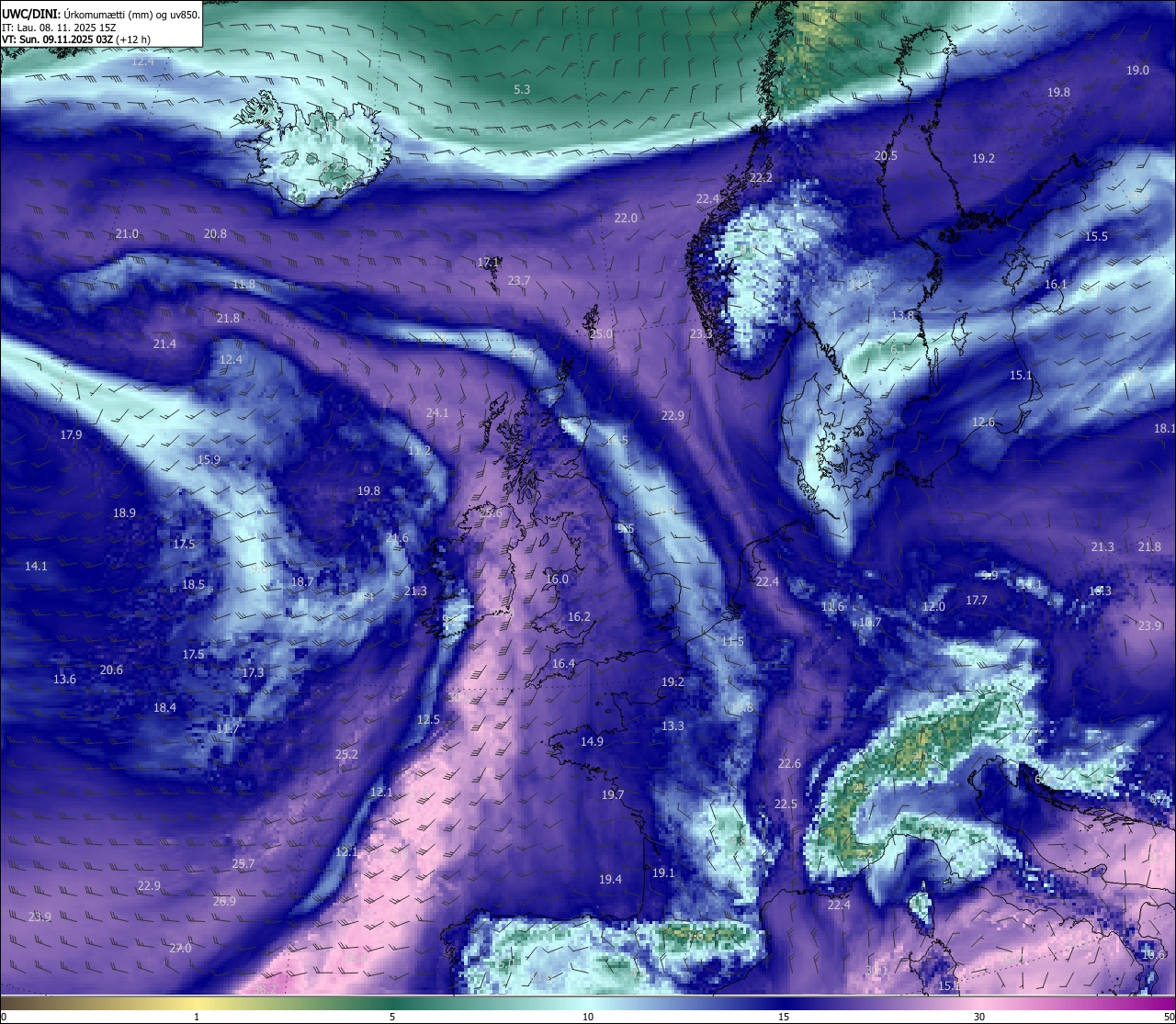
Task: Click the 18.1 value label
Action: [1164, 428]
